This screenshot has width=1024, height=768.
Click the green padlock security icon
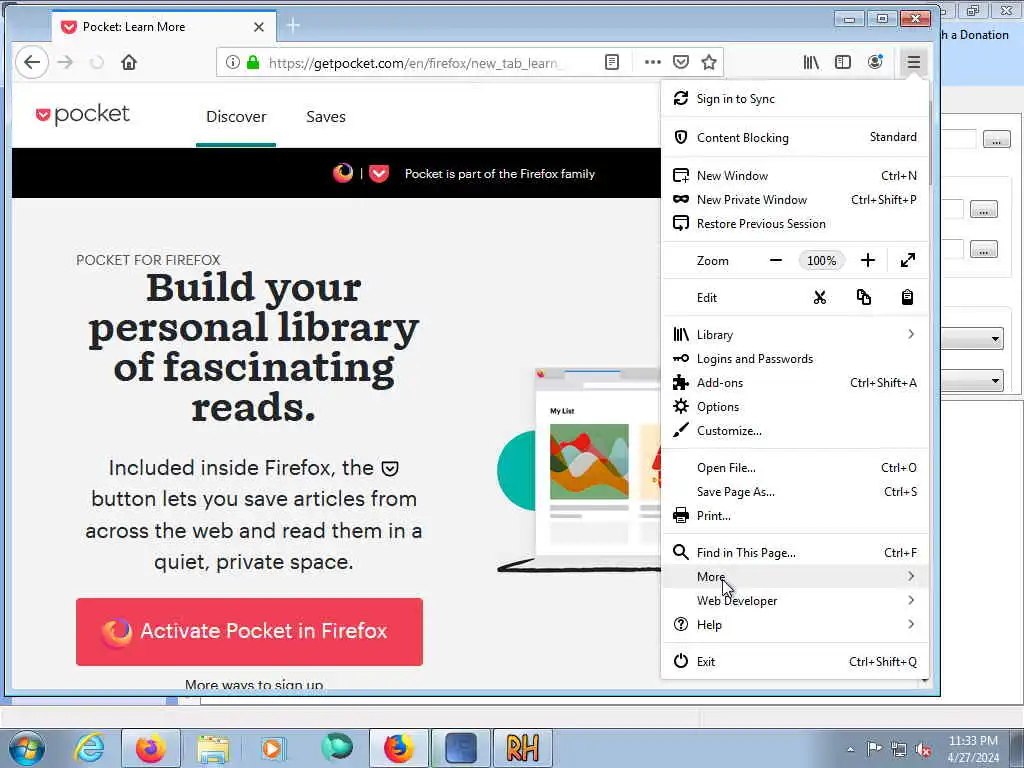click(253, 63)
